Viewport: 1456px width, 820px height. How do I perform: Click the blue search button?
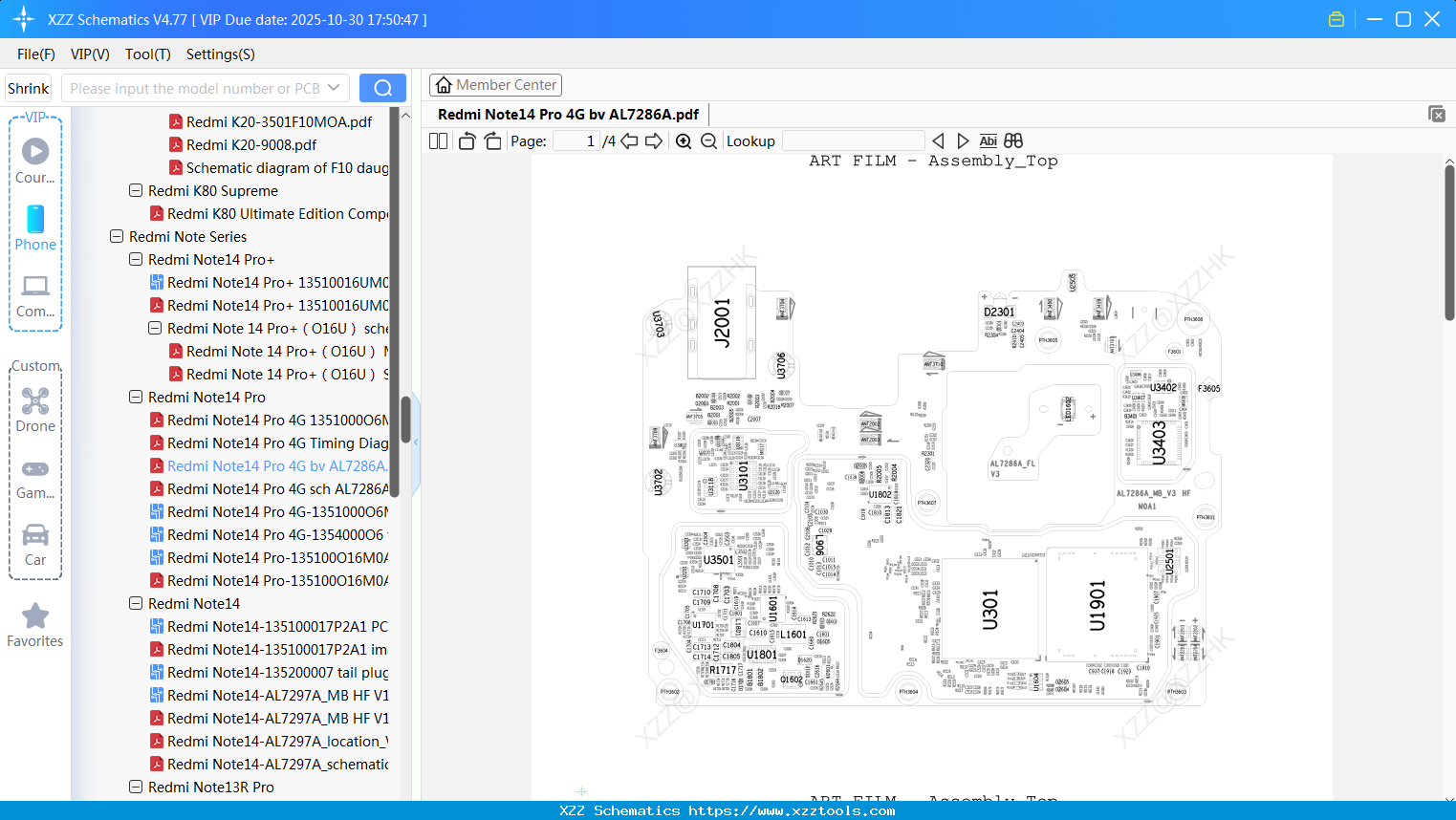pyautogui.click(x=382, y=88)
